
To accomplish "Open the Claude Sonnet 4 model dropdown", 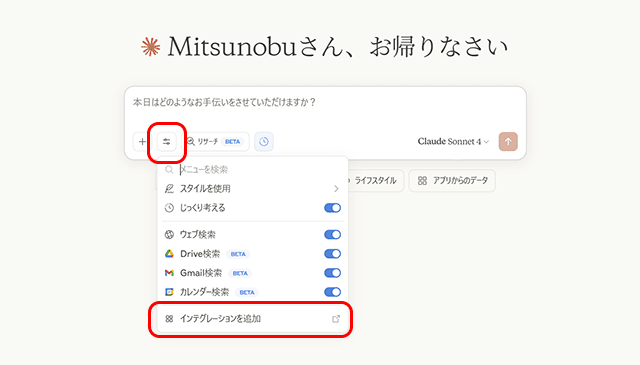I will [x=453, y=142].
